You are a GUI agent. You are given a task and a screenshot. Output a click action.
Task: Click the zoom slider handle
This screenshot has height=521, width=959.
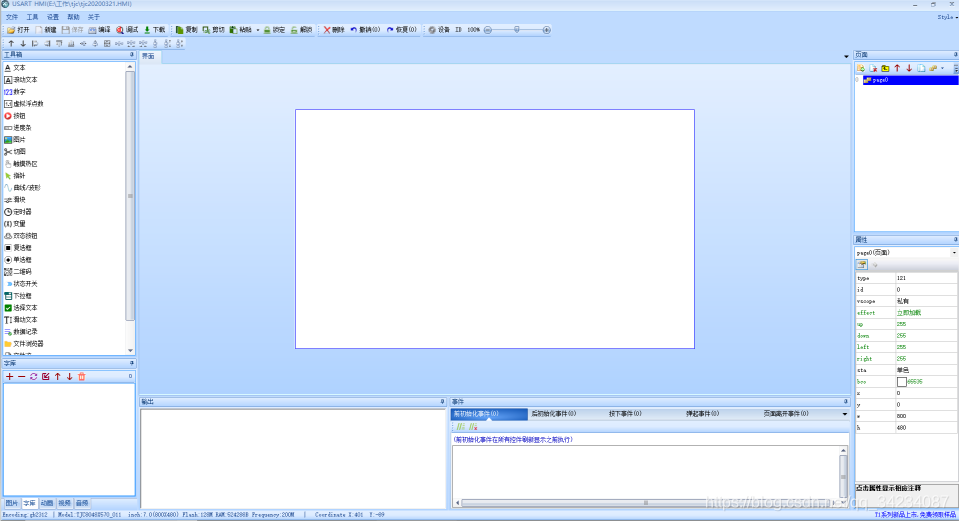coord(517,29)
